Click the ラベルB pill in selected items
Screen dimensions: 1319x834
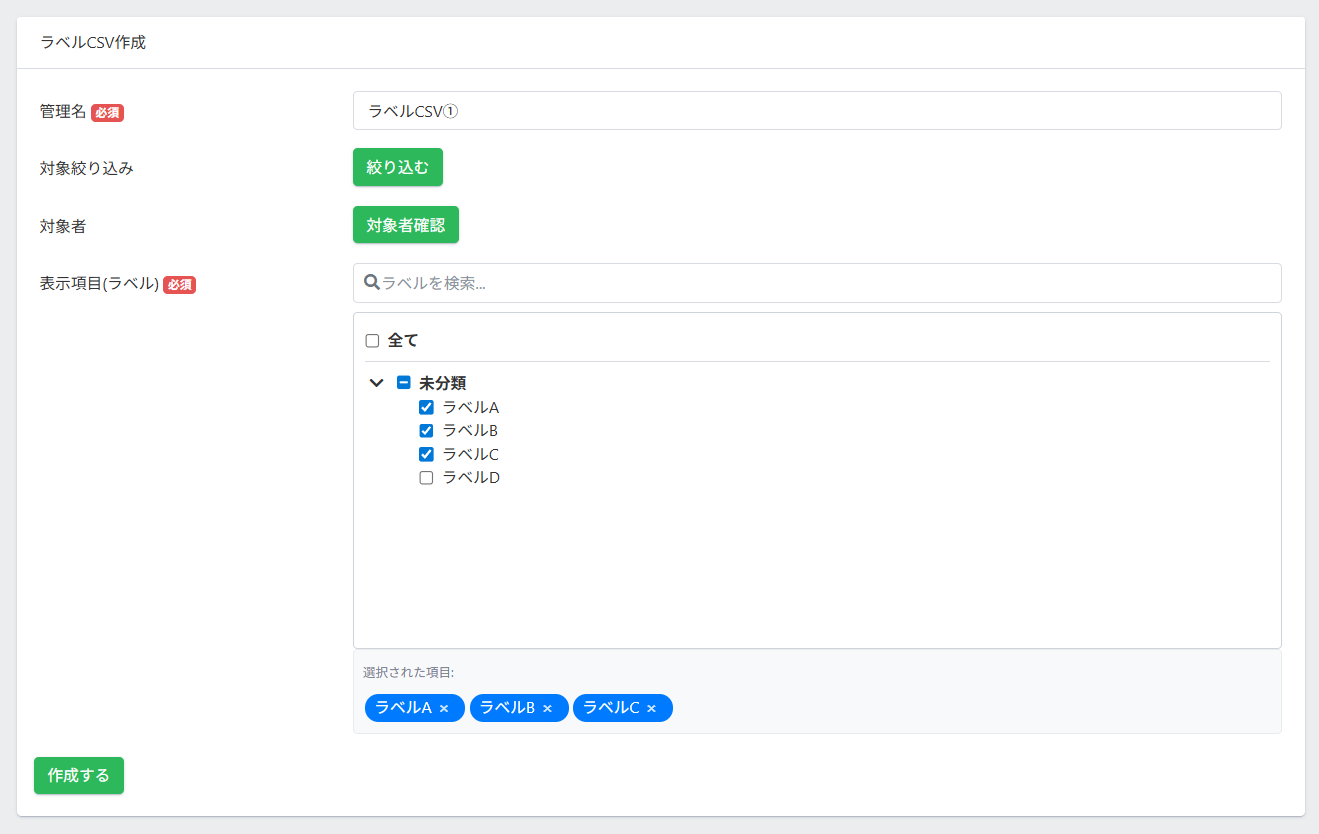(507, 708)
